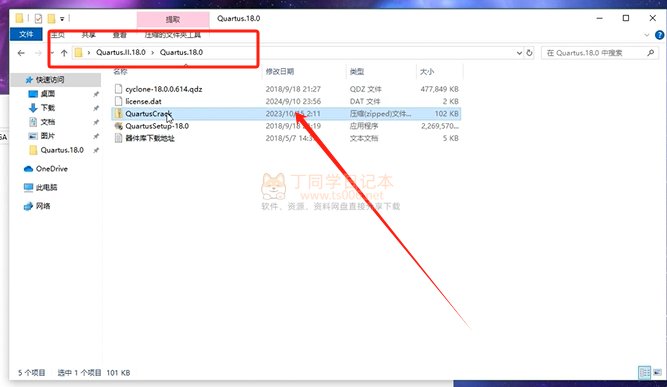Sort files by 大小 column header
667x387 pixels.
[x=427, y=71]
